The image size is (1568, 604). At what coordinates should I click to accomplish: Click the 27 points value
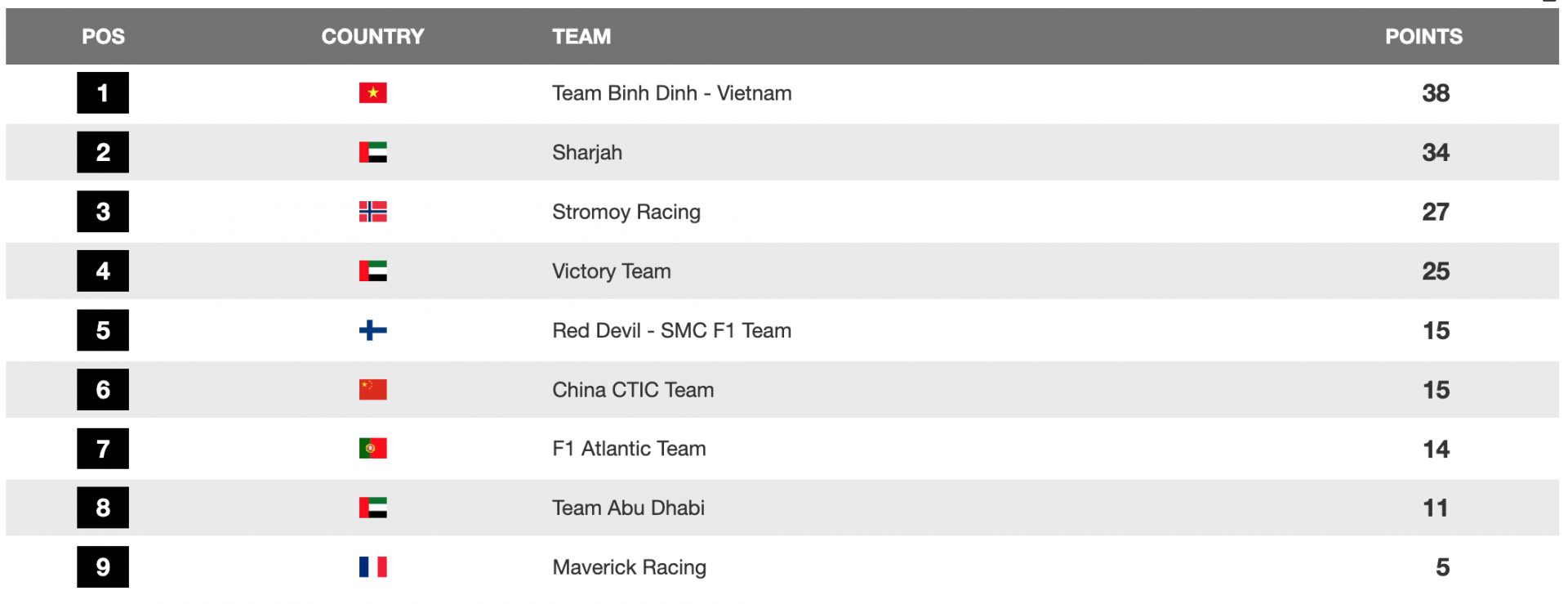[x=1436, y=212]
